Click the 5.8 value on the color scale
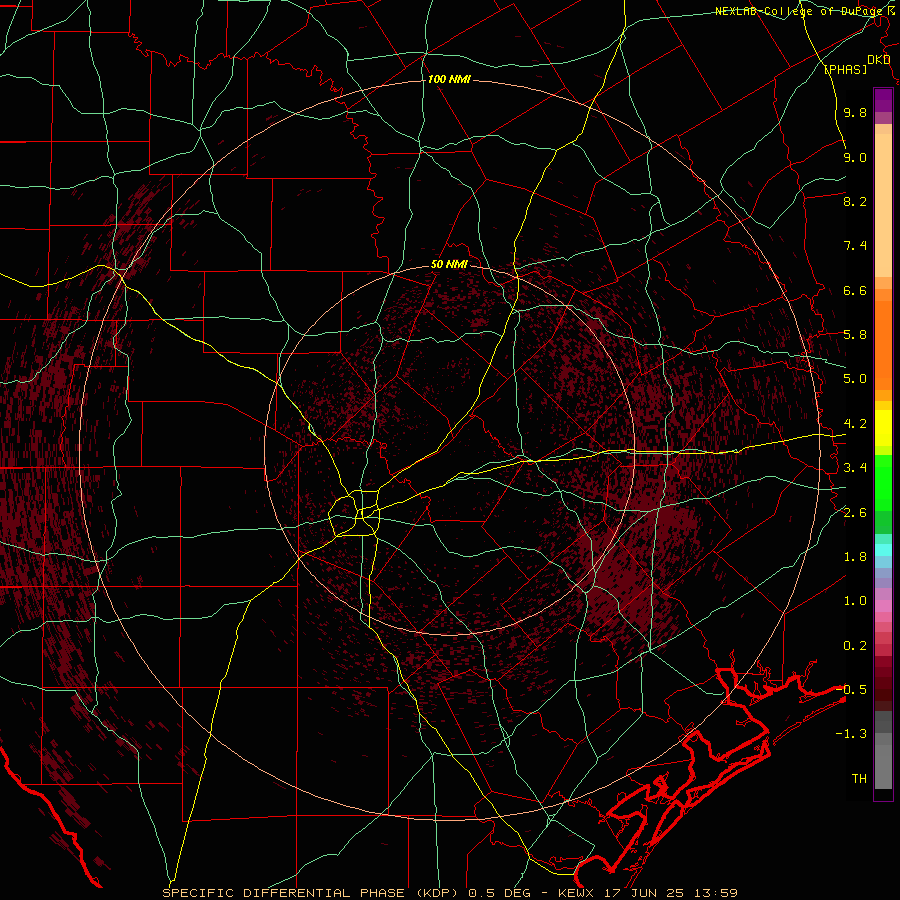900x900 pixels. tap(855, 335)
